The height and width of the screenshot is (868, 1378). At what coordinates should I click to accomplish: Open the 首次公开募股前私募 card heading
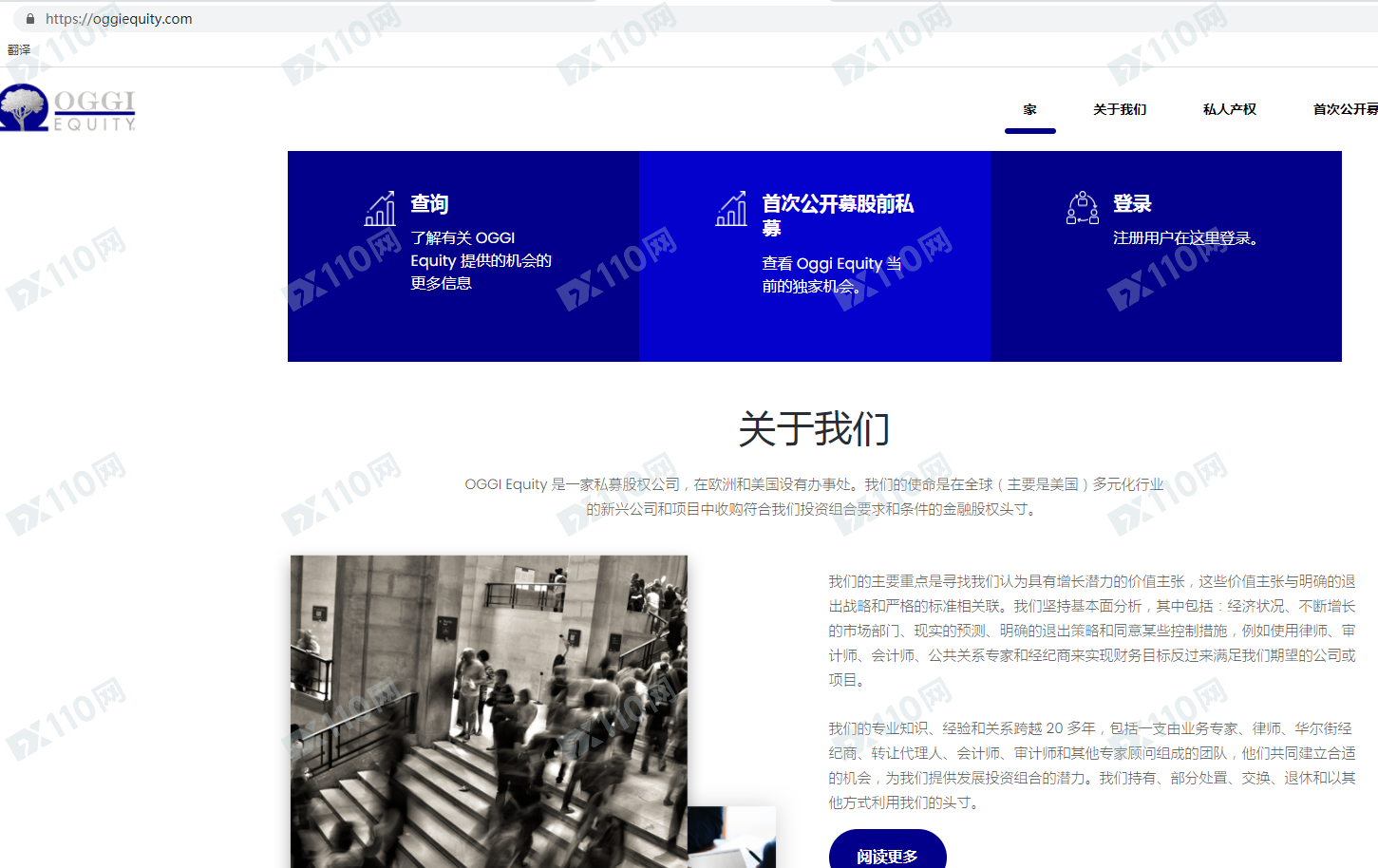838,216
